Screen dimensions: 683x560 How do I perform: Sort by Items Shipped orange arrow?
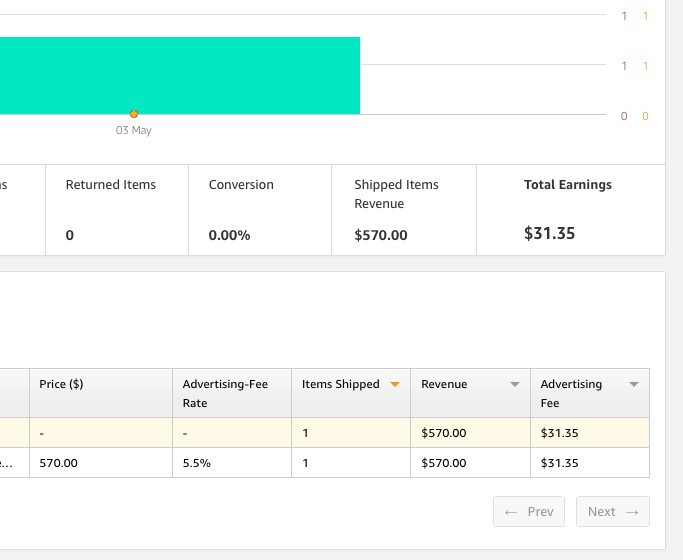coord(395,384)
